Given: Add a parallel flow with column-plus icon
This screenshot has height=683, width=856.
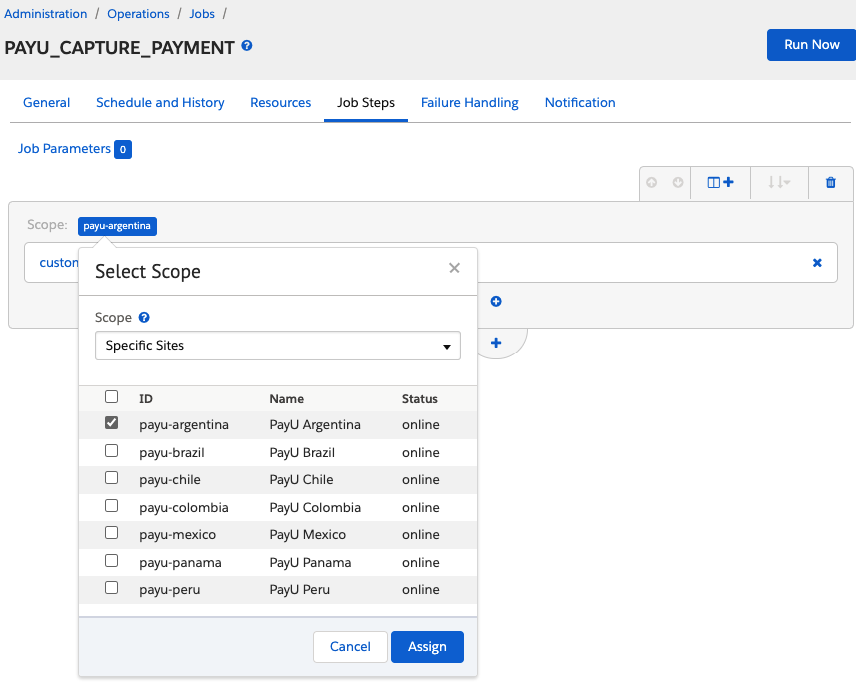Looking at the screenshot, I should 720,182.
